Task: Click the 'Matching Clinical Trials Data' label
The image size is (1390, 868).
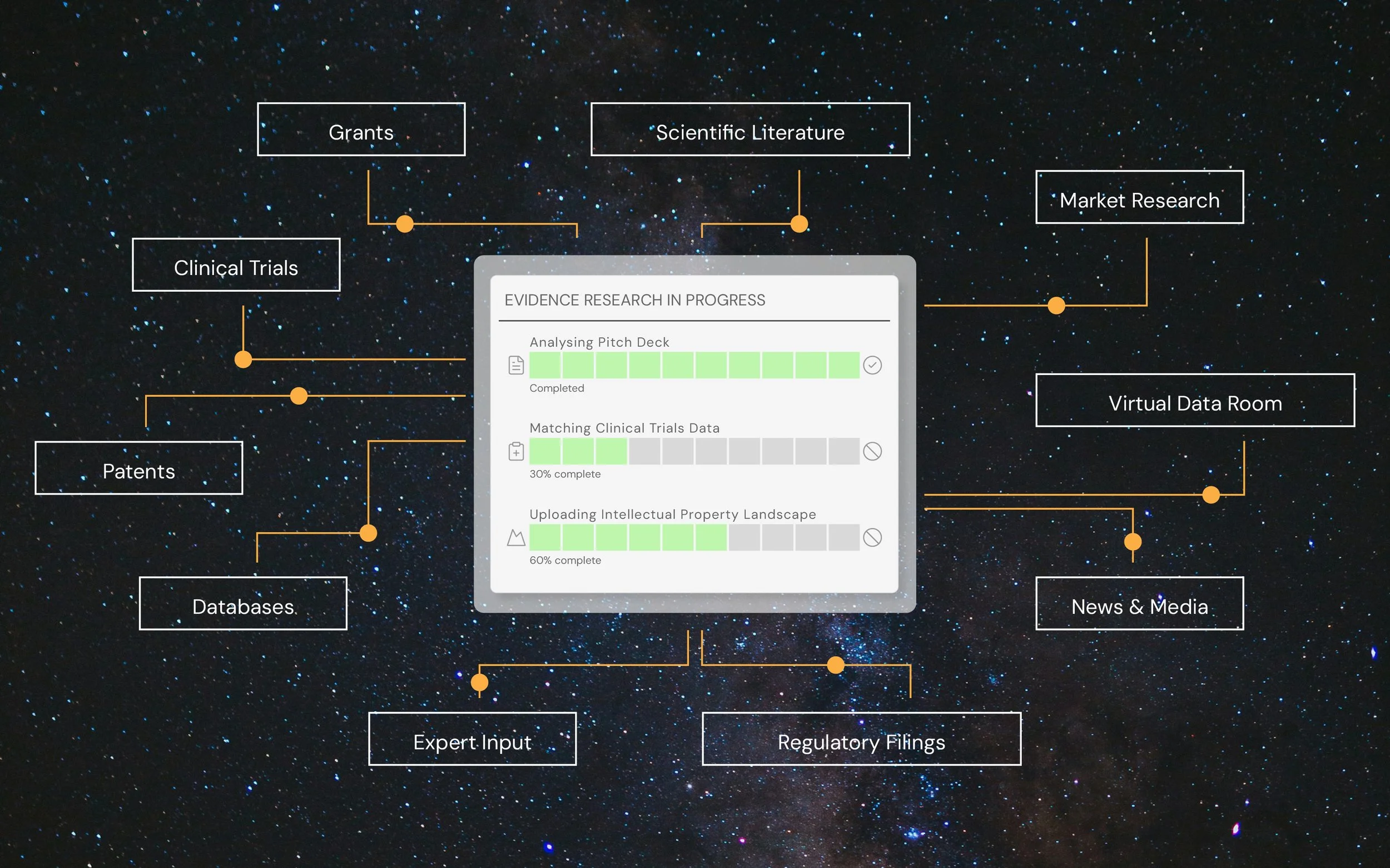Action: click(624, 428)
